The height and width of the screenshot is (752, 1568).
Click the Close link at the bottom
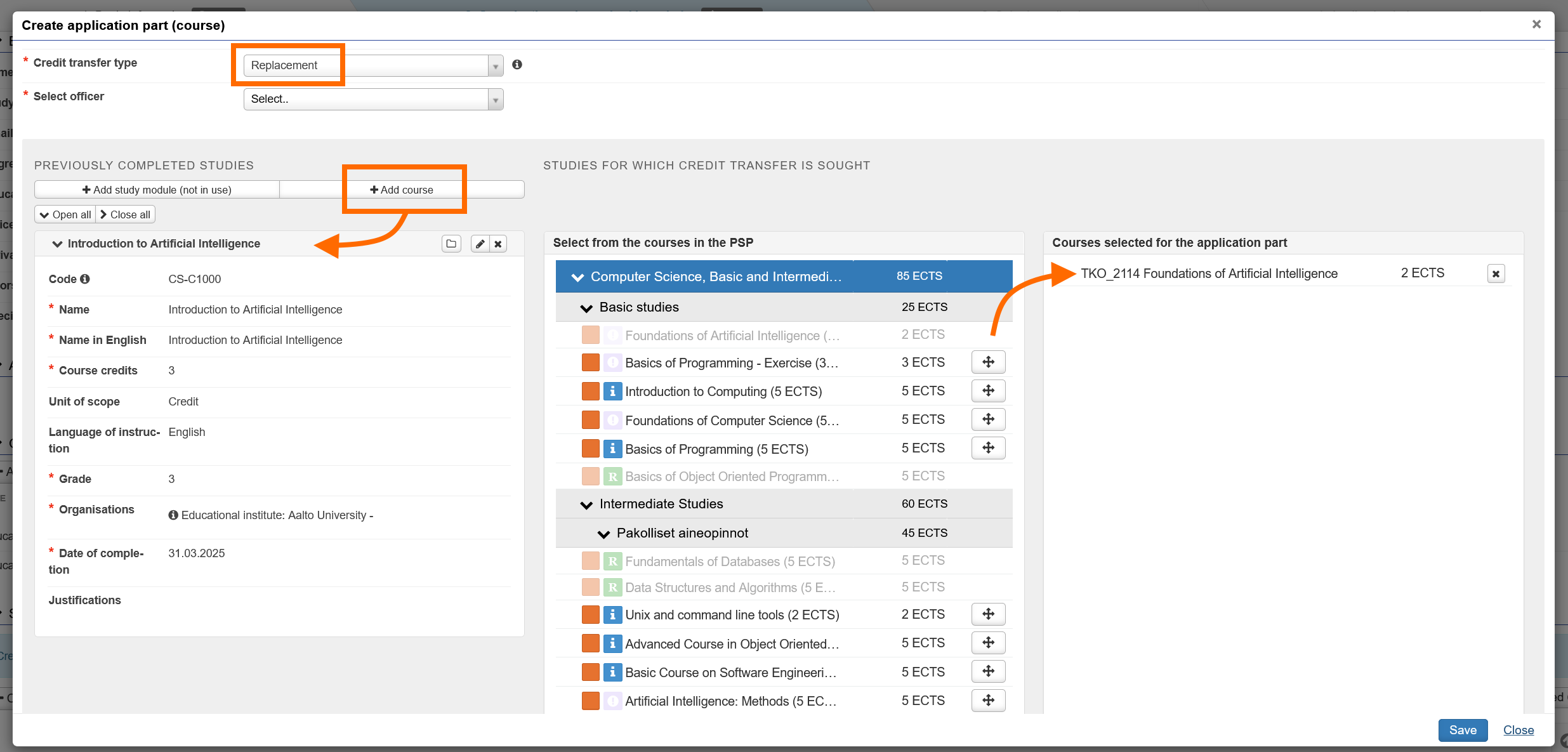(x=1518, y=730)
